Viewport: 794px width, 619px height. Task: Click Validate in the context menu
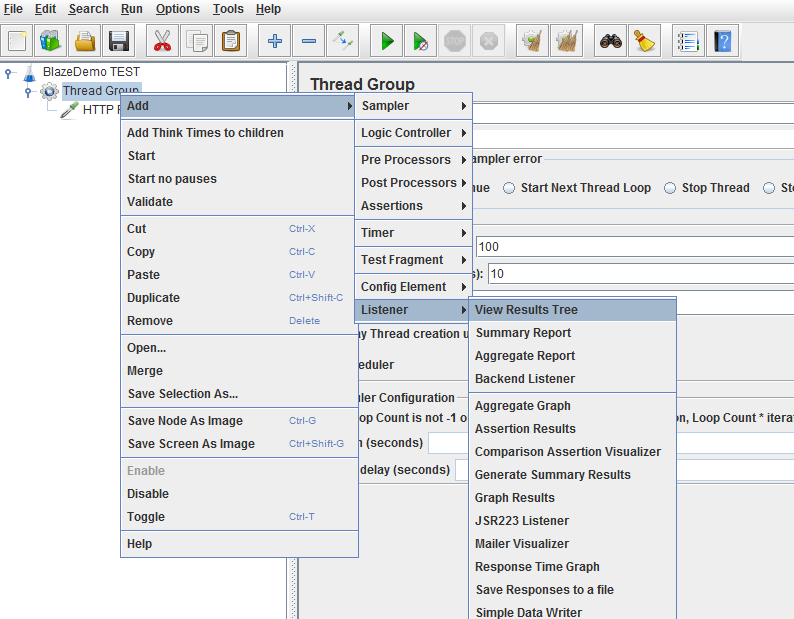[150, 202]
